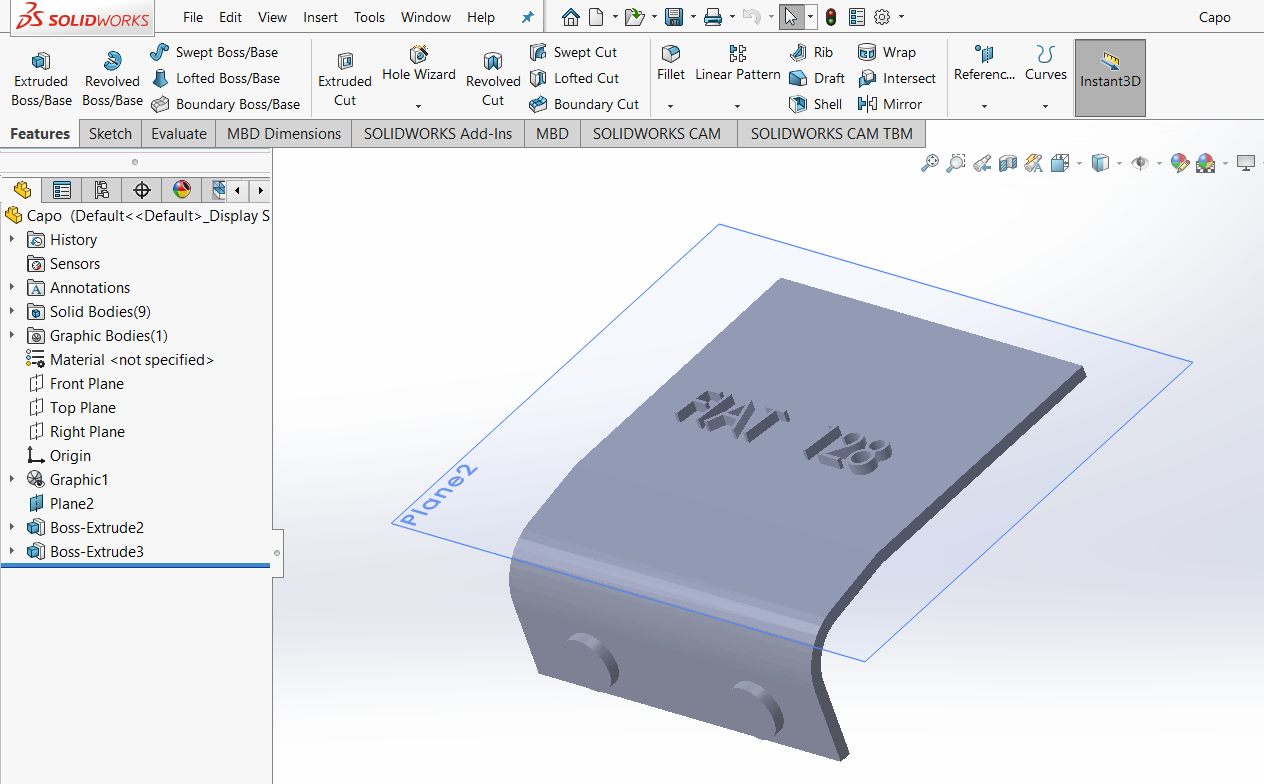Viewport: 1264px width, 784px height.
Task: Pin the menu bar with pushpin
Action: [528, 17]
